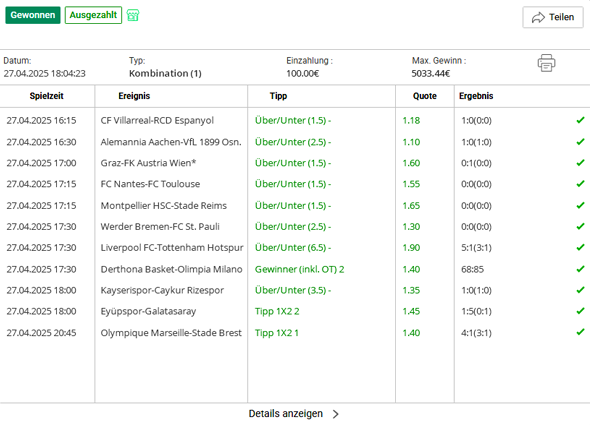Click the date 27.04.2025 18:04:23
Image resolution: width=590 pixels, height=425 pixels.
coord(44,73)
